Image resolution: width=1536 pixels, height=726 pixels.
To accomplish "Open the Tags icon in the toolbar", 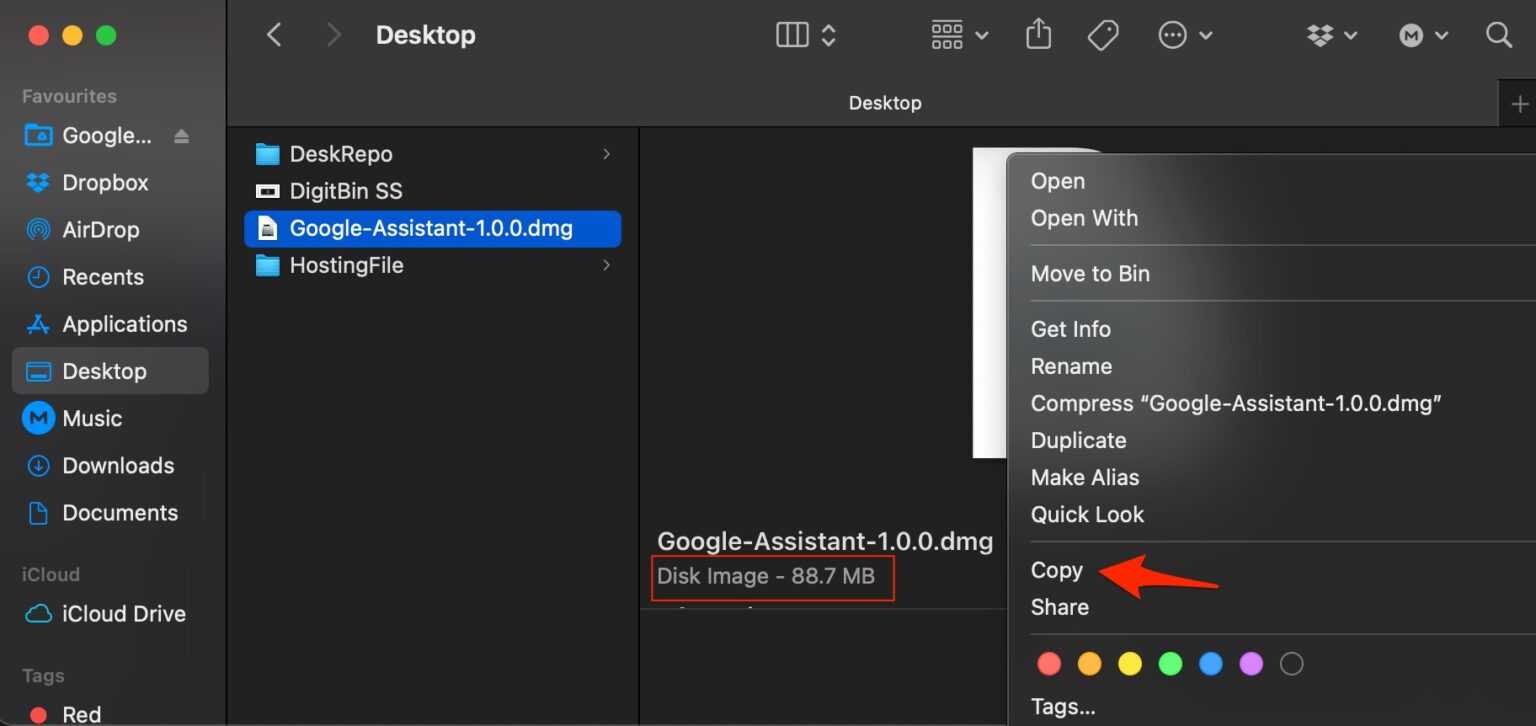I will (1102, 35).
